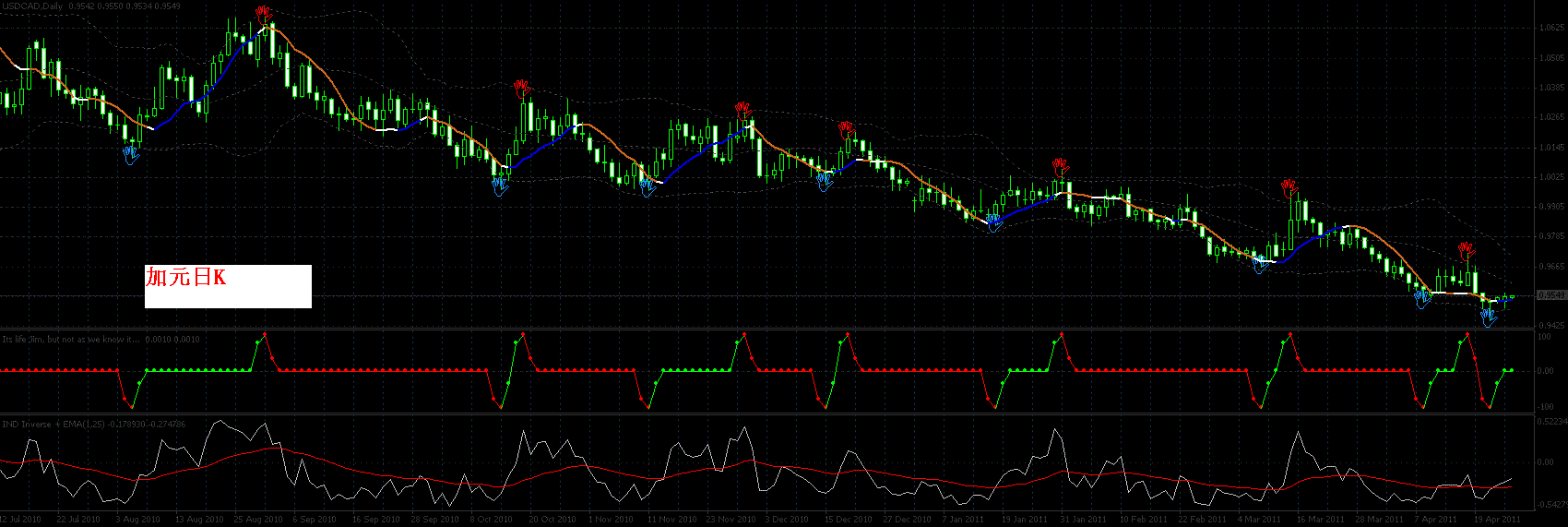Click the current price tag 0.9549

(x=1551, y=295)
